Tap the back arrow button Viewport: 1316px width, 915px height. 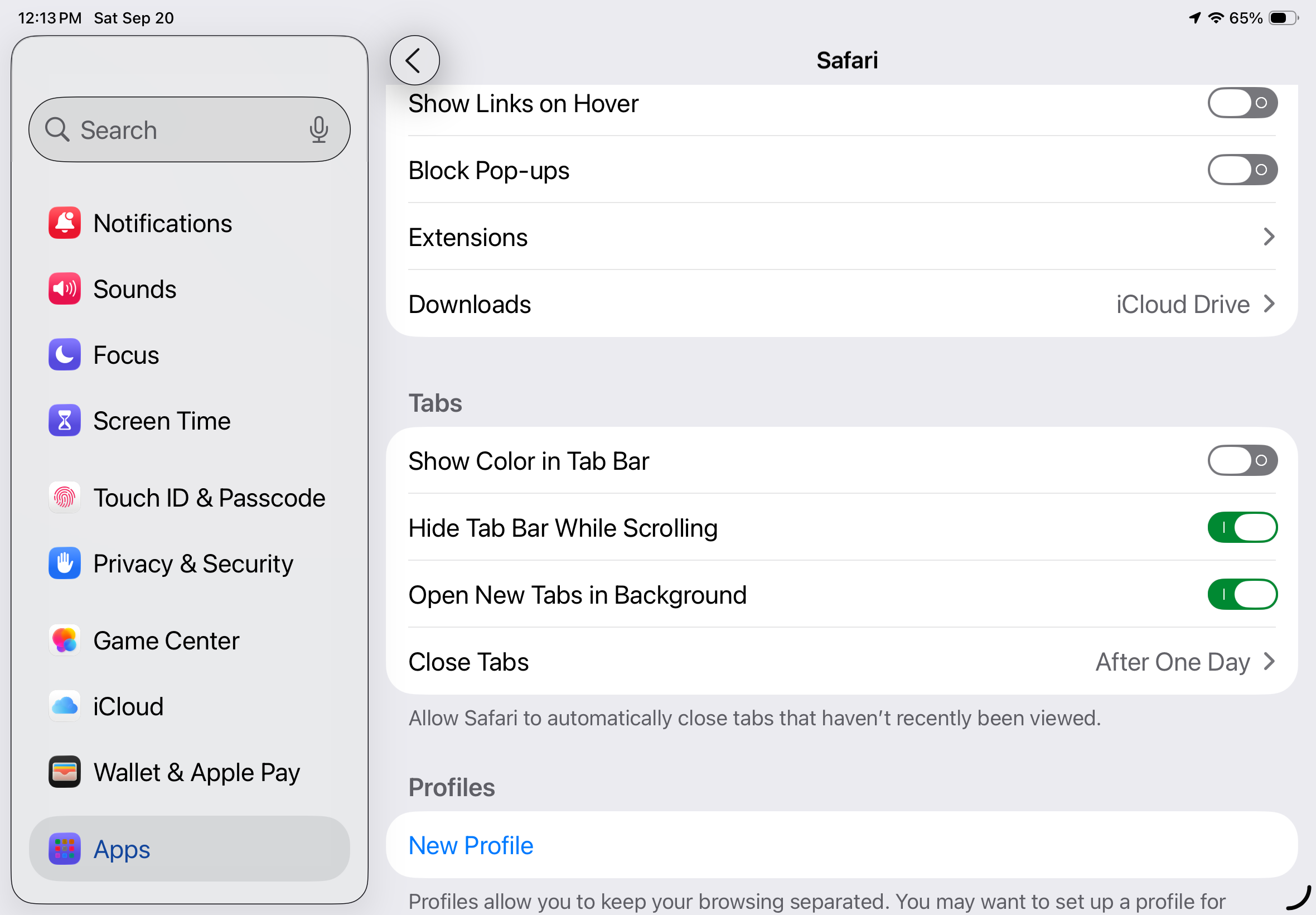point(414,60)
